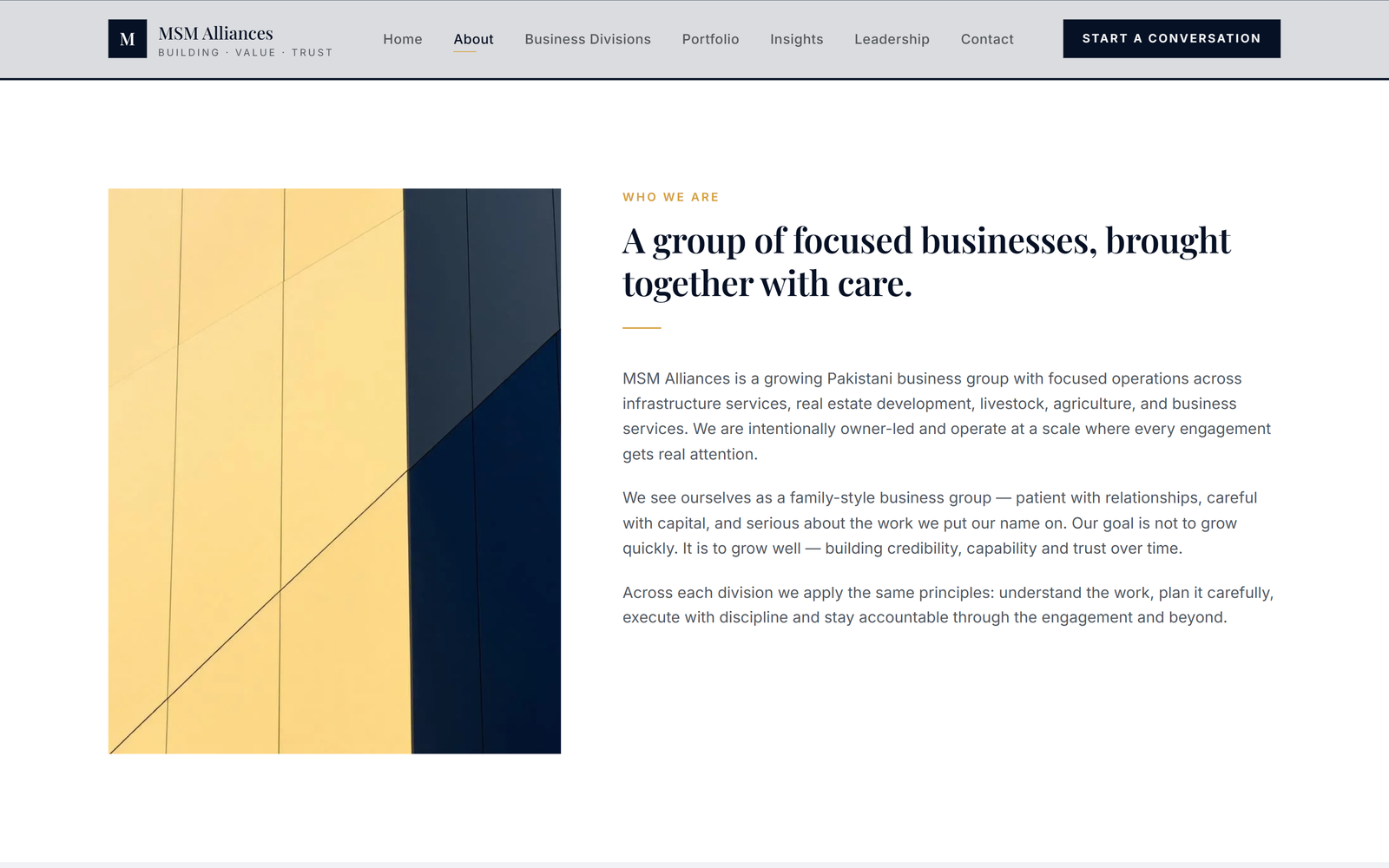1389x868 pixels.
Task: Click the yellow panel of the building photo
Action: coord(256,470)
